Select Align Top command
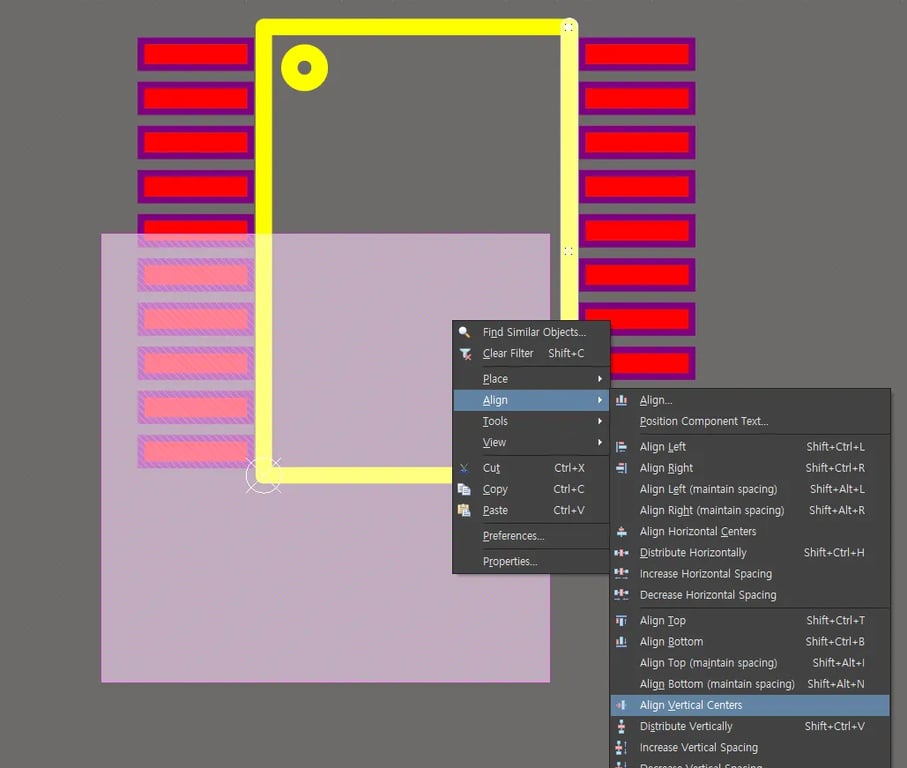The height and width of the screenshot is (768, 907). pyautogui.click(x=750, y=621)
